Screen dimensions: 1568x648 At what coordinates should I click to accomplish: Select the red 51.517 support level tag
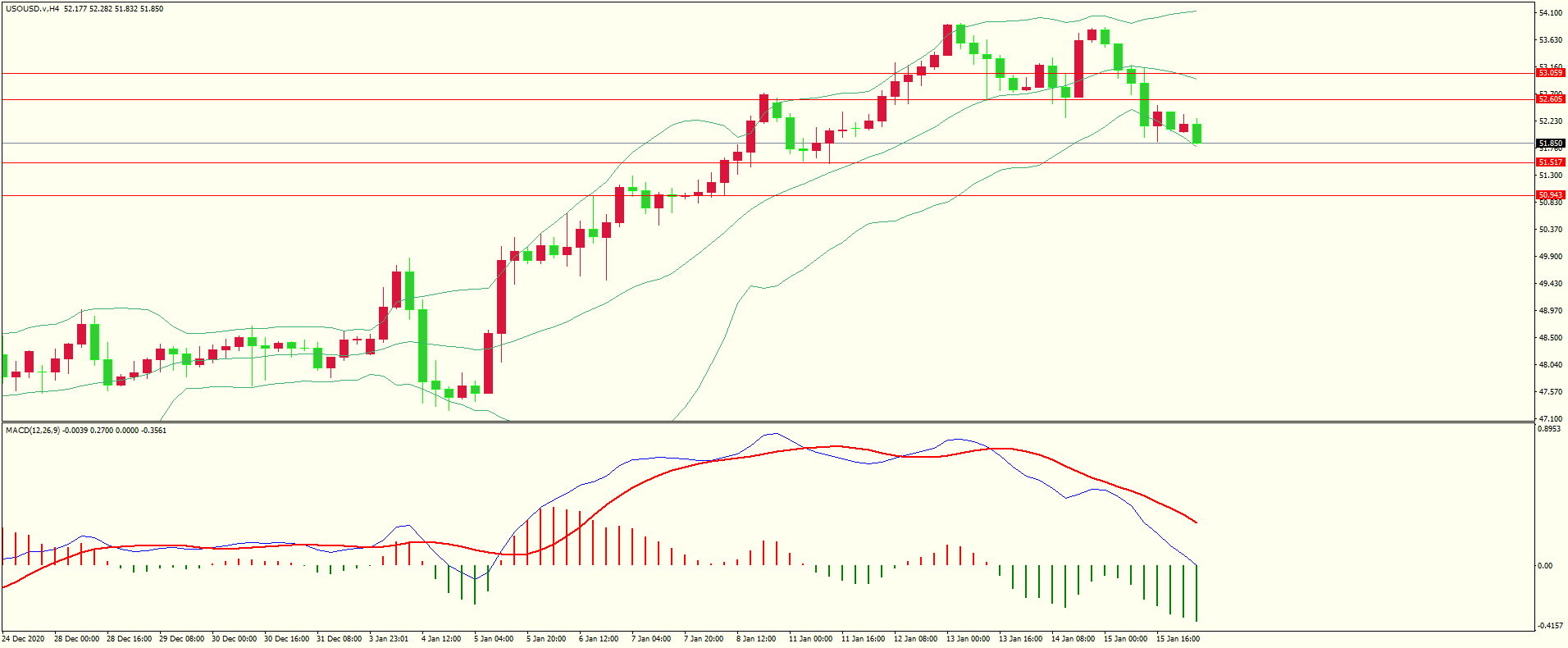coord(1550,162)
